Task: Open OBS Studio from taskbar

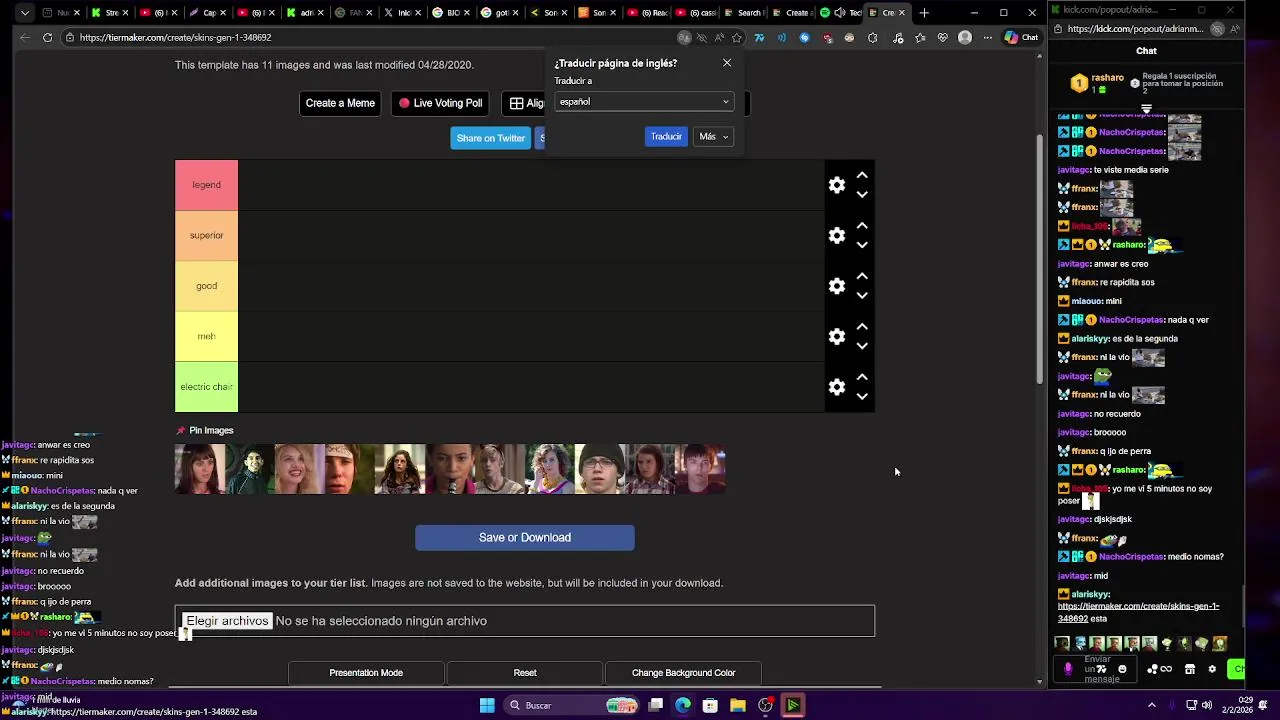Action: tap(765, 705)
